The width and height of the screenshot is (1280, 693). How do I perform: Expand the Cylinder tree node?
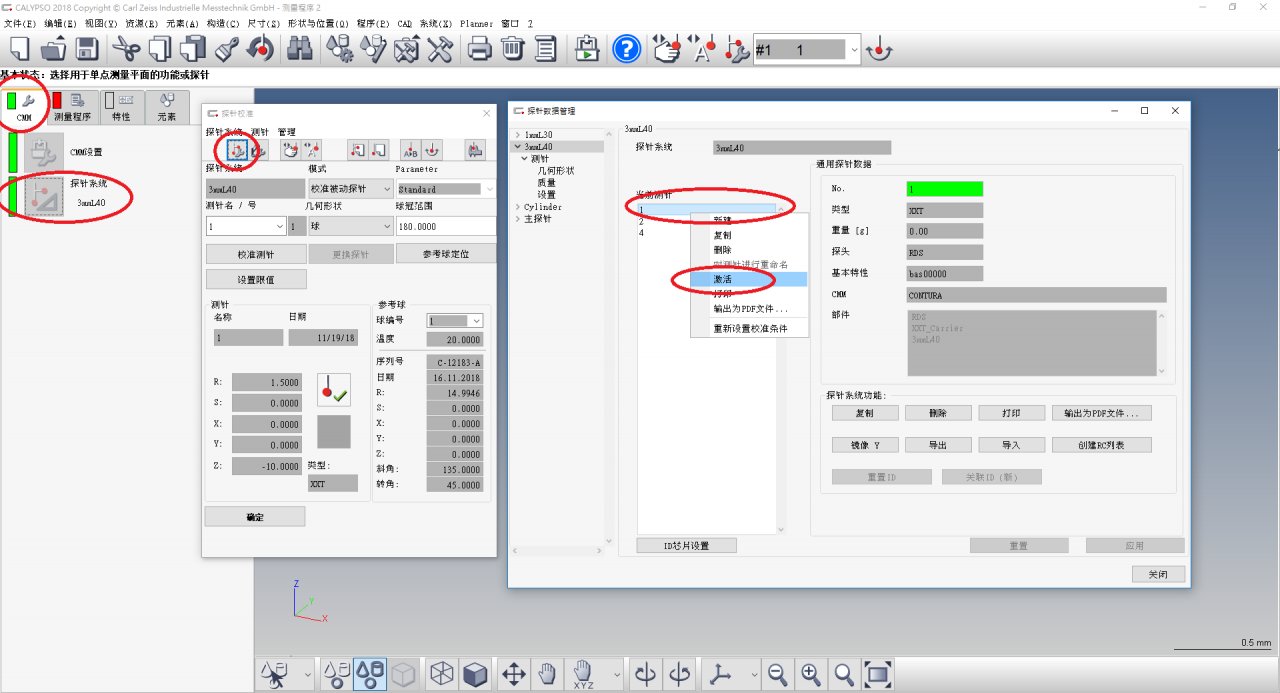click(518, 207)
